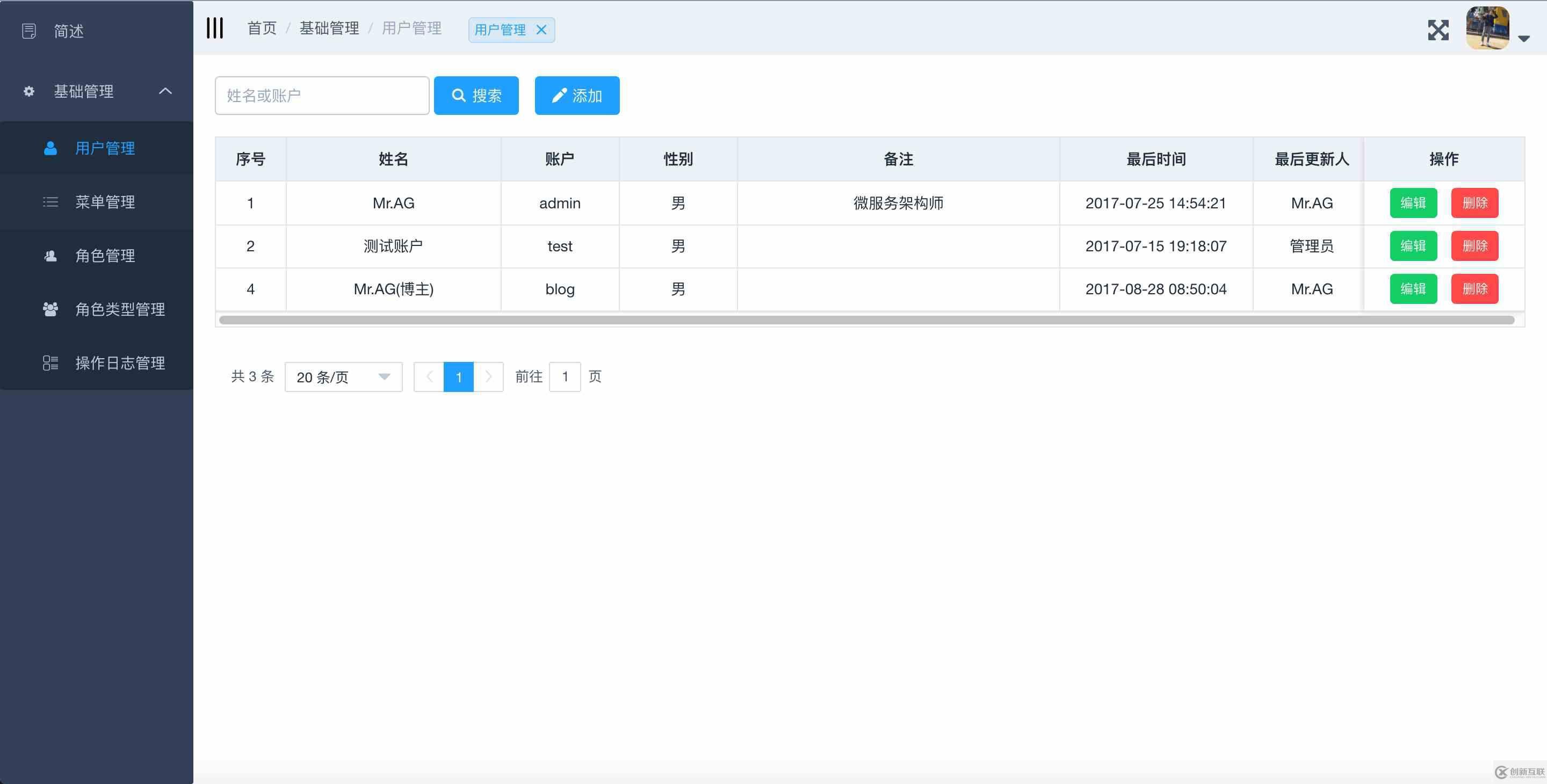Click the test account cell
Image resolution: width=1547 pixels, height=784 pixels.
click(560, 246)
